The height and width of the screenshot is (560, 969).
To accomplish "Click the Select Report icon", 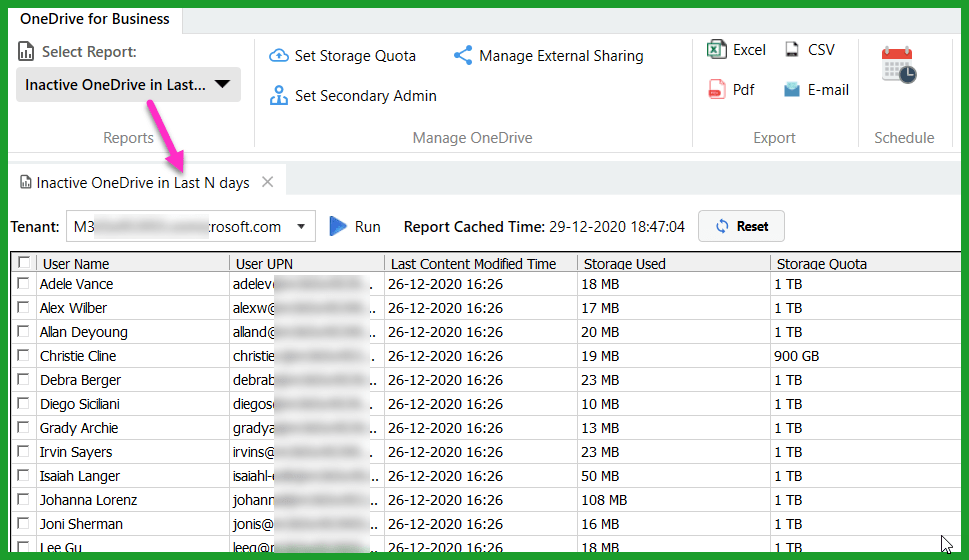I will (x=26, y=51).
